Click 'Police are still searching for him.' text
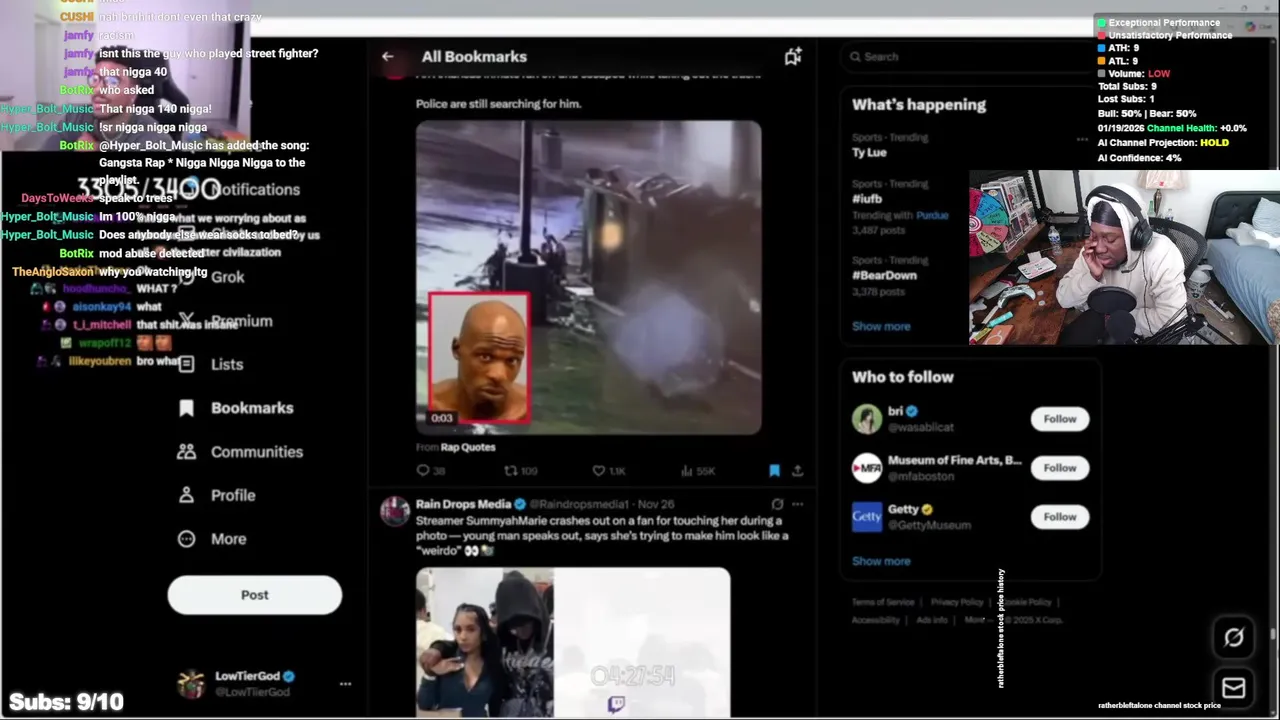1280x720 pixels. point(498,103)
